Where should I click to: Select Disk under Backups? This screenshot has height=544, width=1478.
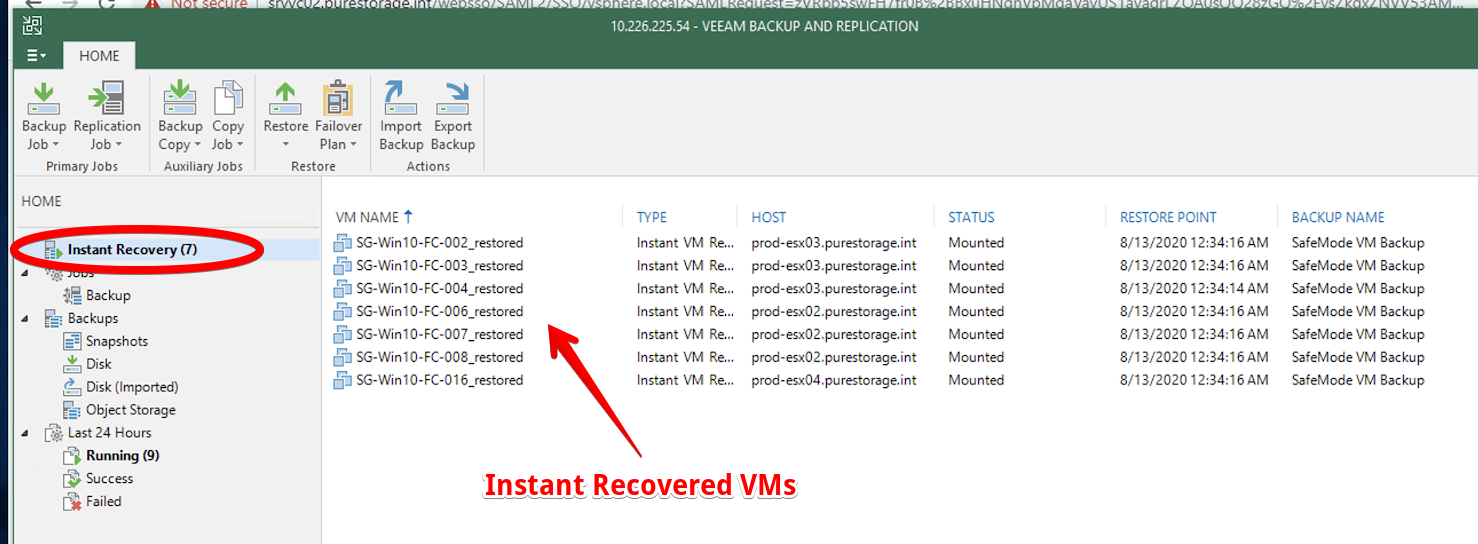(98, 364)
